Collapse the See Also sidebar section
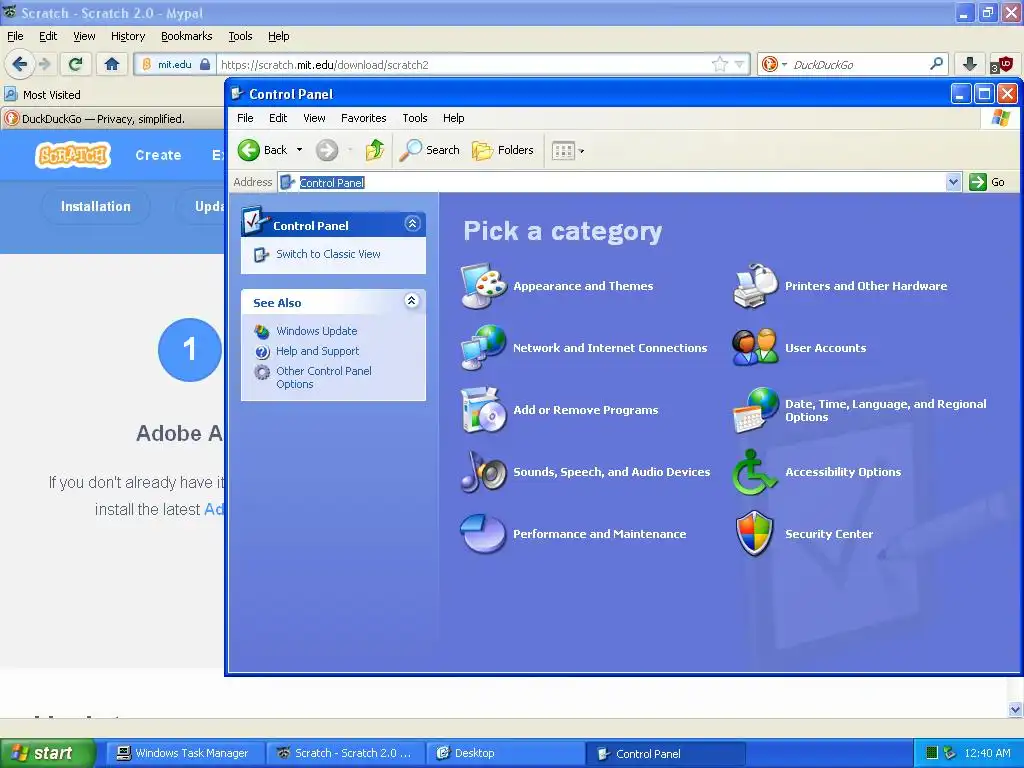This screenshot has width=1024, height=768. pos(411,300)
